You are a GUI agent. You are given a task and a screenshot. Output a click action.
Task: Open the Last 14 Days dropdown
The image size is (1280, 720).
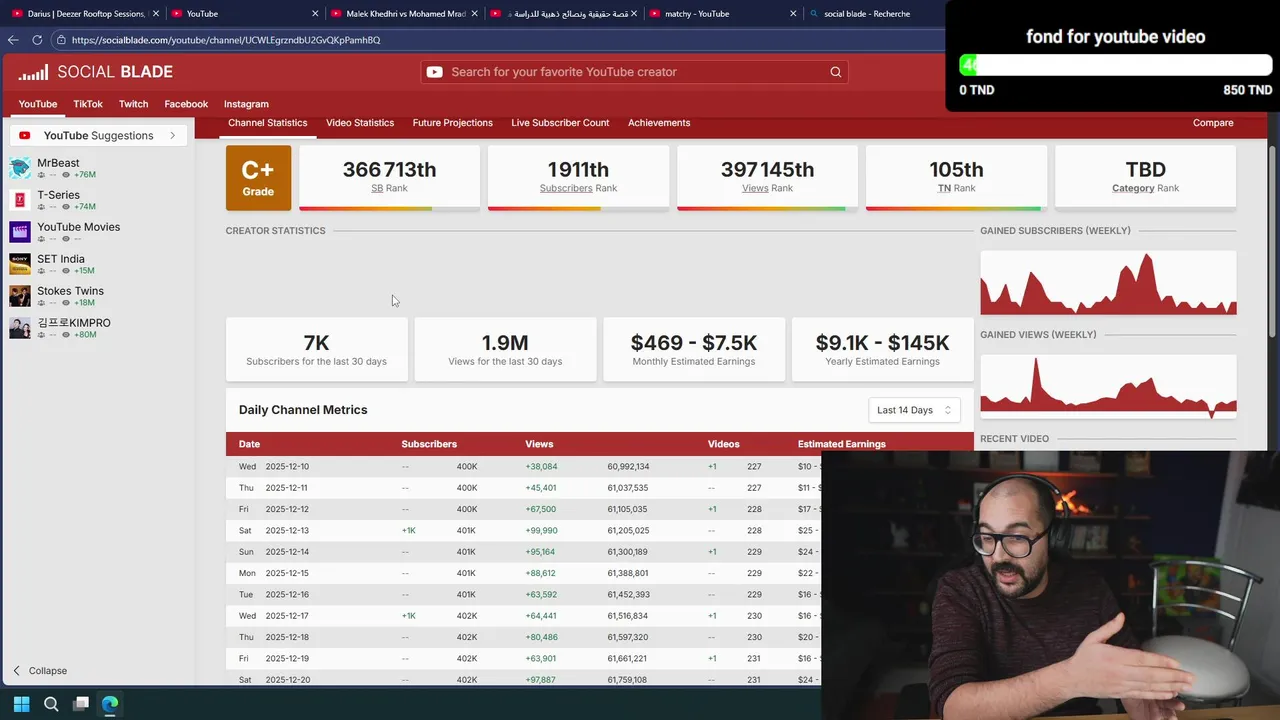[914, 410]
